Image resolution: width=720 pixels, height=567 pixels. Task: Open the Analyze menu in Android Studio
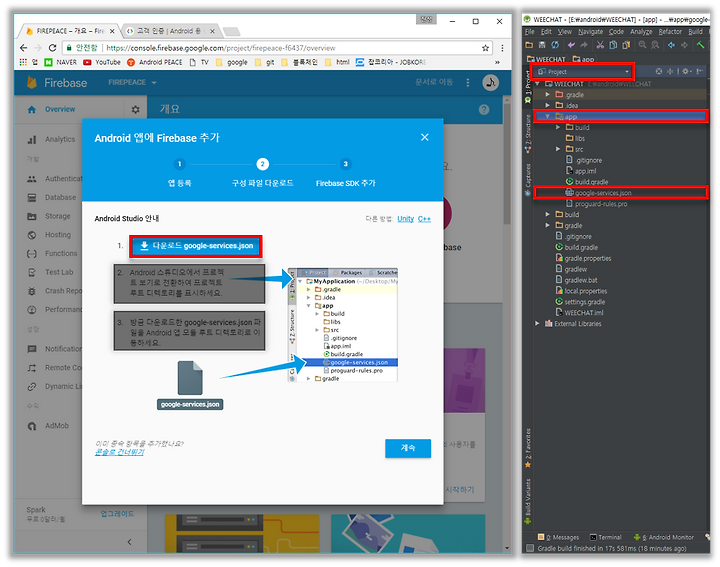point(641,32)
